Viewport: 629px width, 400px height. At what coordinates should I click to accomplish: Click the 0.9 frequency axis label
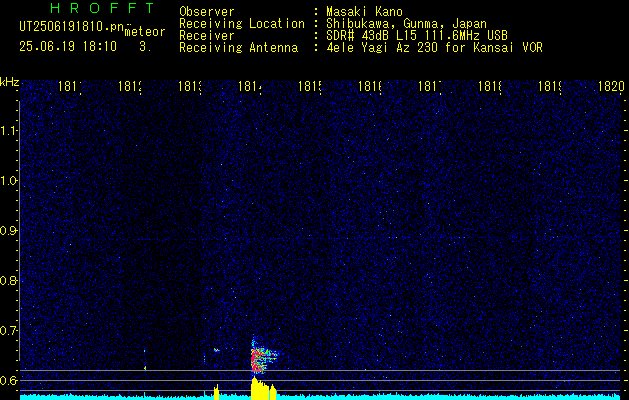8,231
